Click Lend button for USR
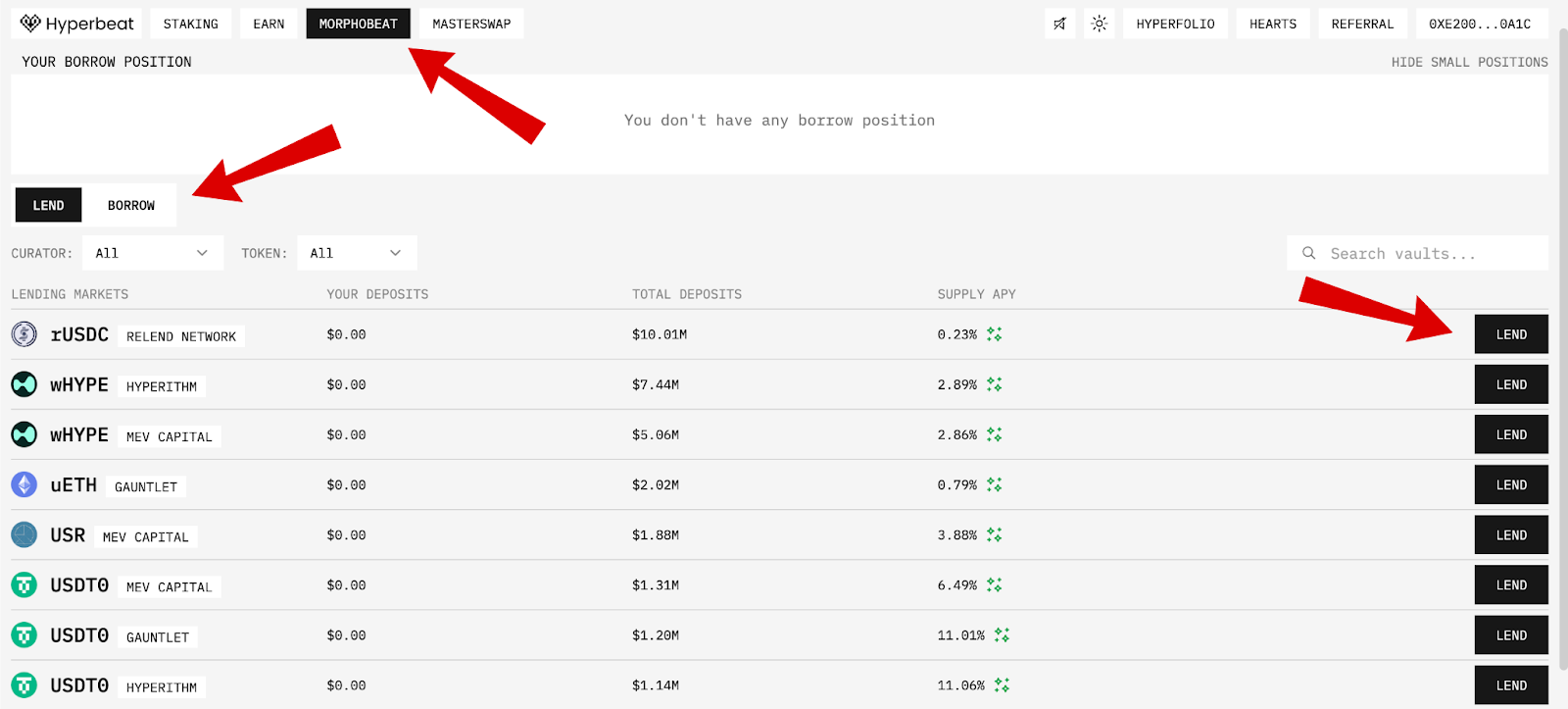Viewport: 1568px width, 709px height. [x=1511, y=535]
